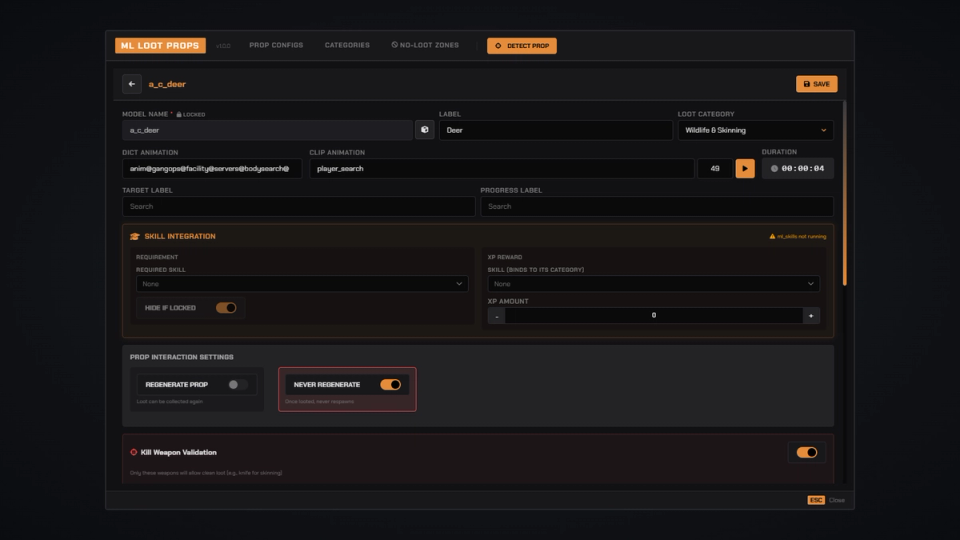
Task: Expand the XP Reward Skill dropdown
Action: (653, 283)
